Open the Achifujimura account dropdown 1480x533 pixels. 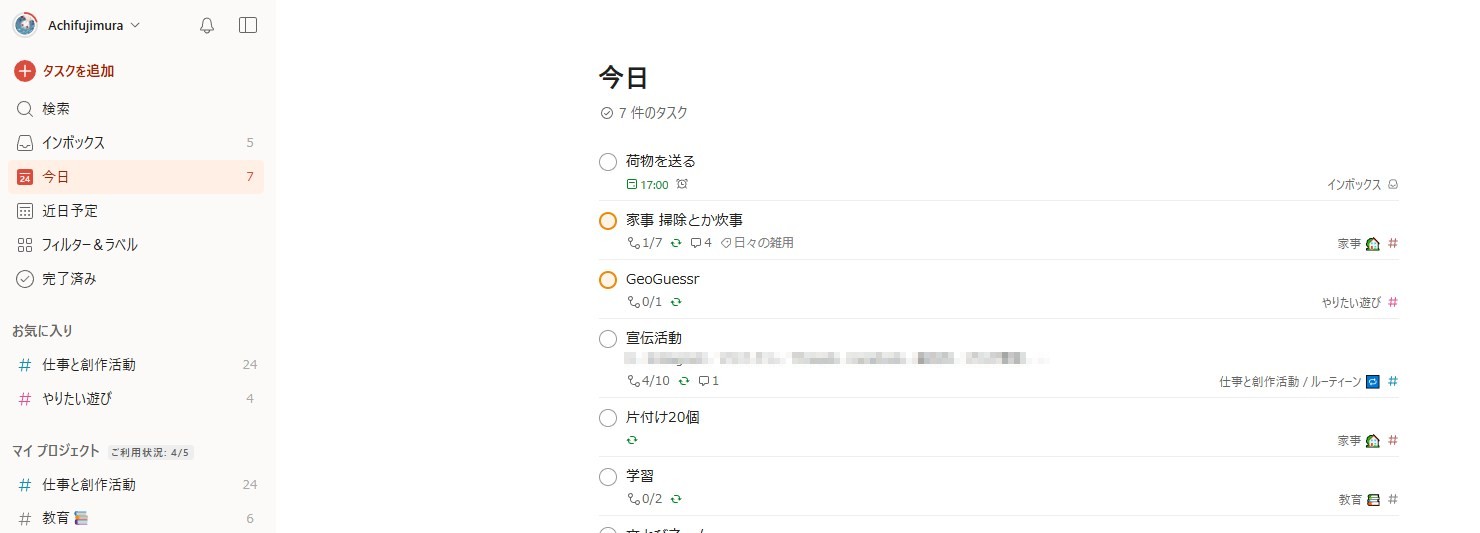coord(77,26)
